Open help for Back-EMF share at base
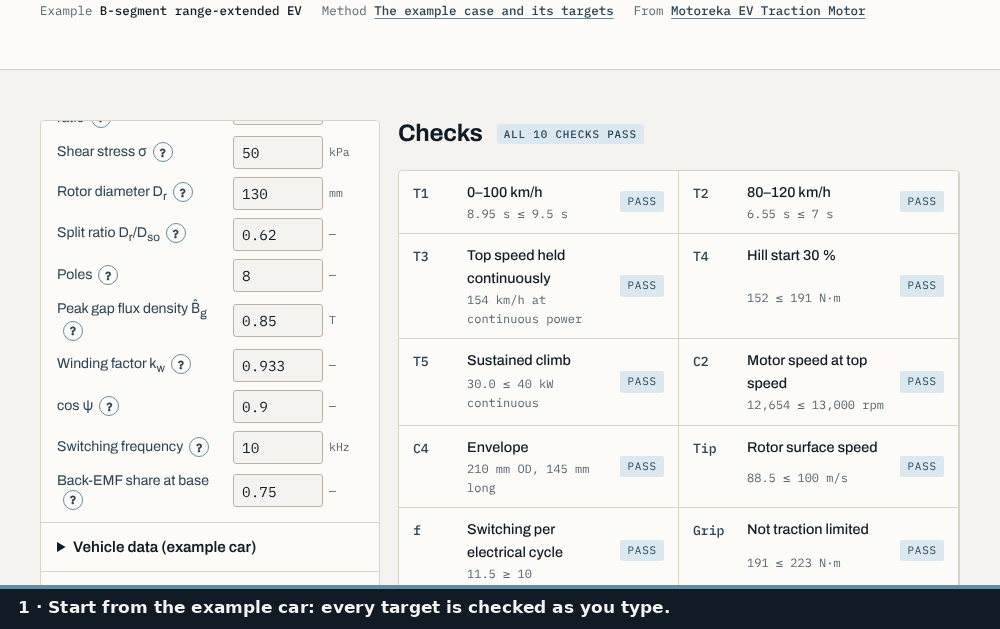Screen dimensions: 1000x629 tap(73, 500)
